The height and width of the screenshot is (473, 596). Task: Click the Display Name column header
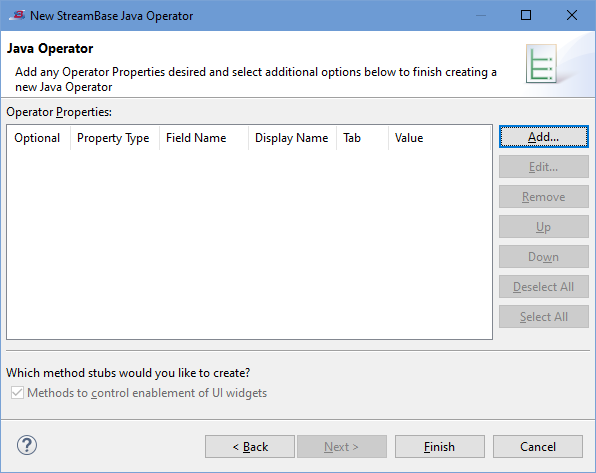(x=292, y=138)
